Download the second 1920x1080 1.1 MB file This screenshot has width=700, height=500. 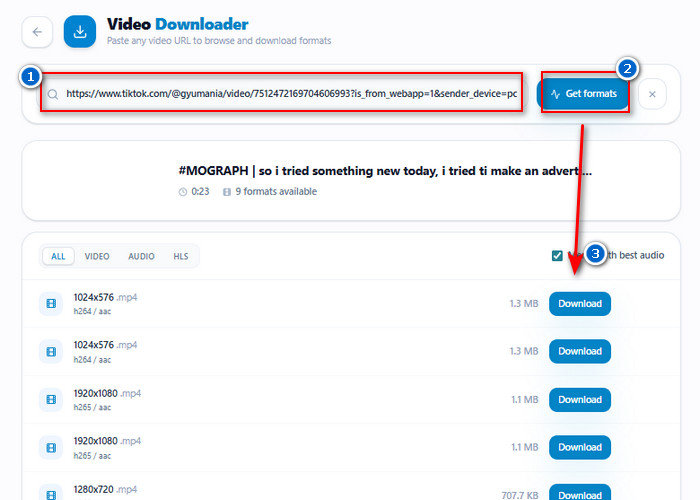click(x=580, y=447)
